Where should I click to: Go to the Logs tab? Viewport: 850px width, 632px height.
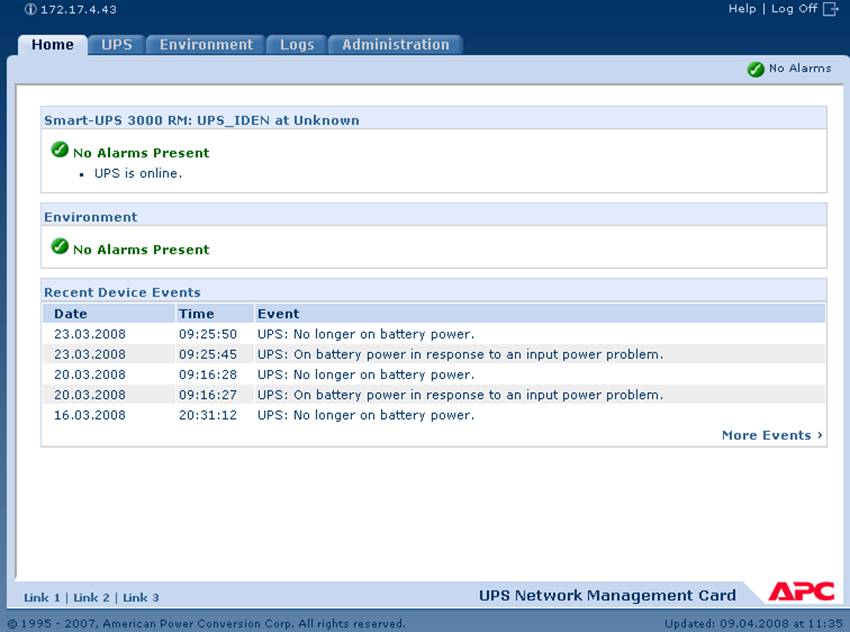pos(297,44)
